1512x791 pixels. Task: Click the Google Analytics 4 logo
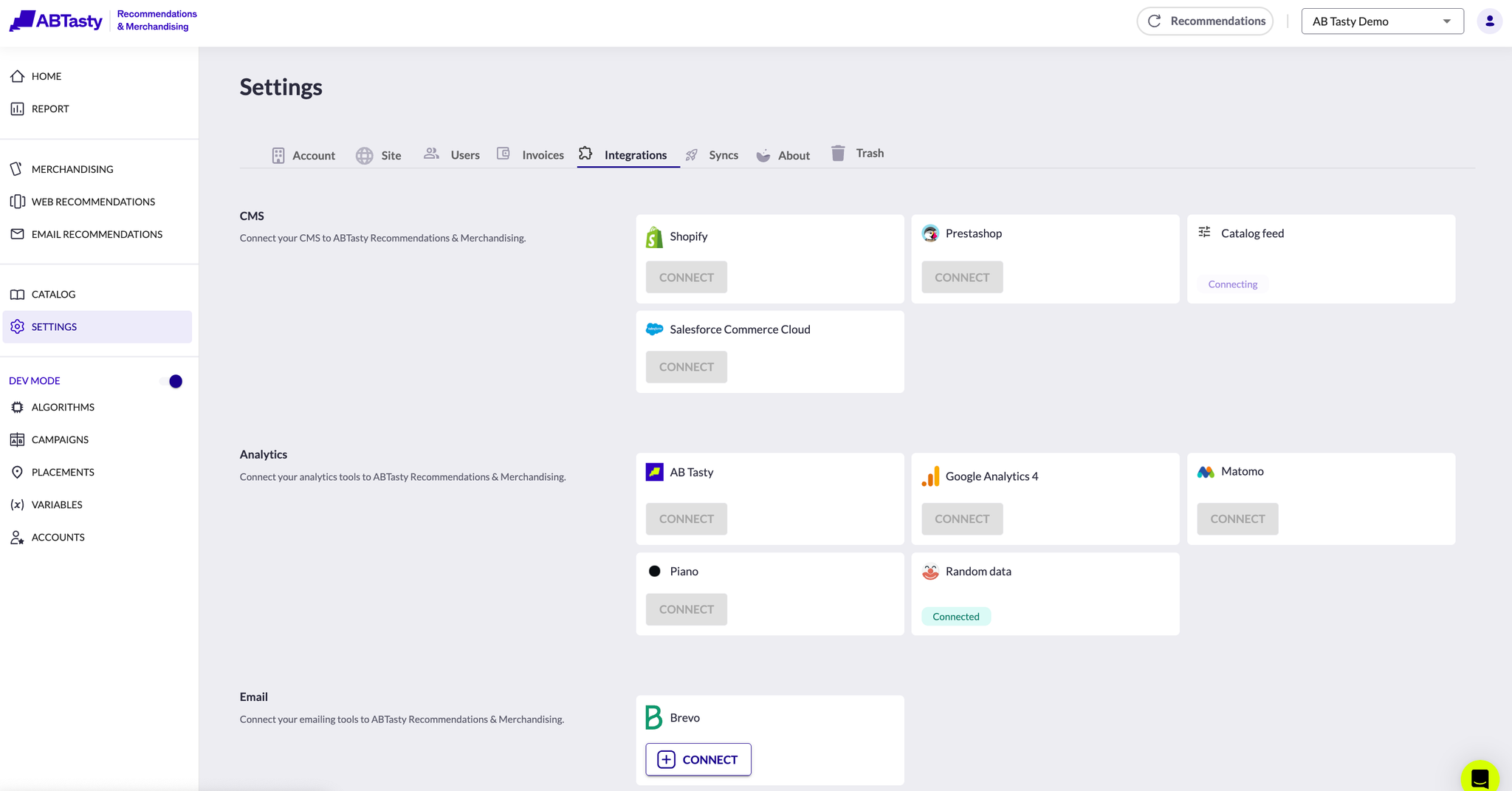930,476
